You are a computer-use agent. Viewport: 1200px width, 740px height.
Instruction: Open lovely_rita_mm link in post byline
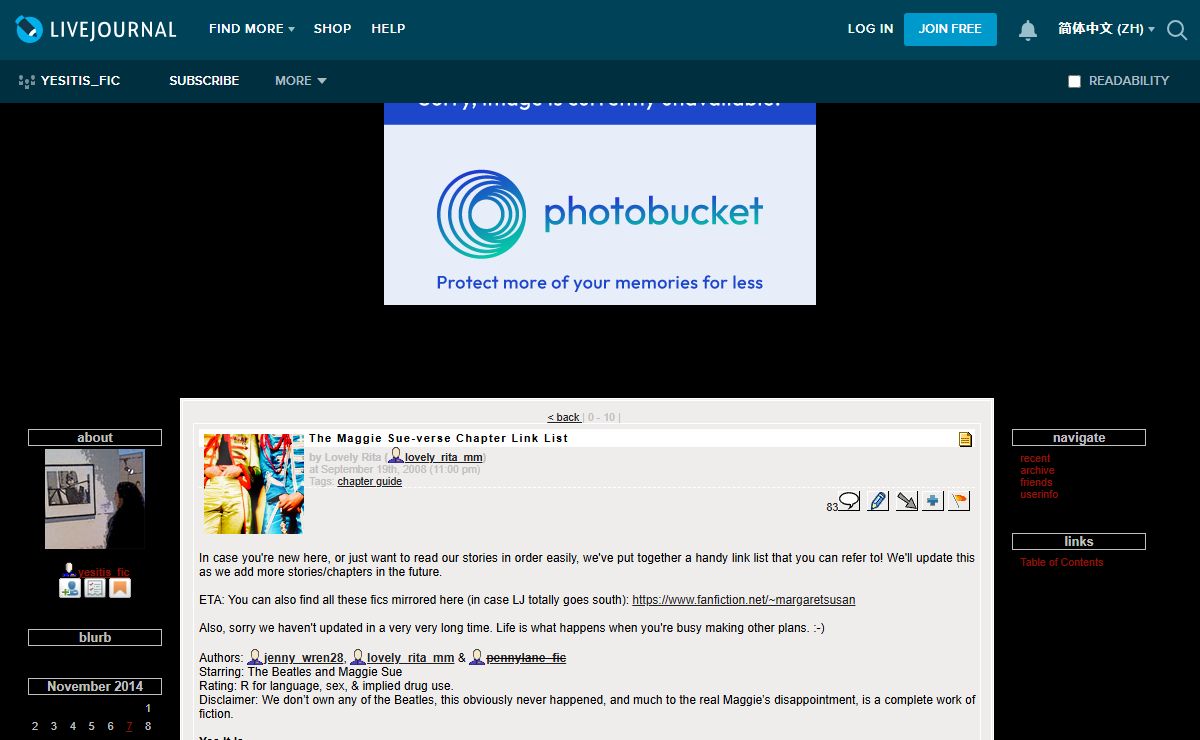(x=444, y=457)
